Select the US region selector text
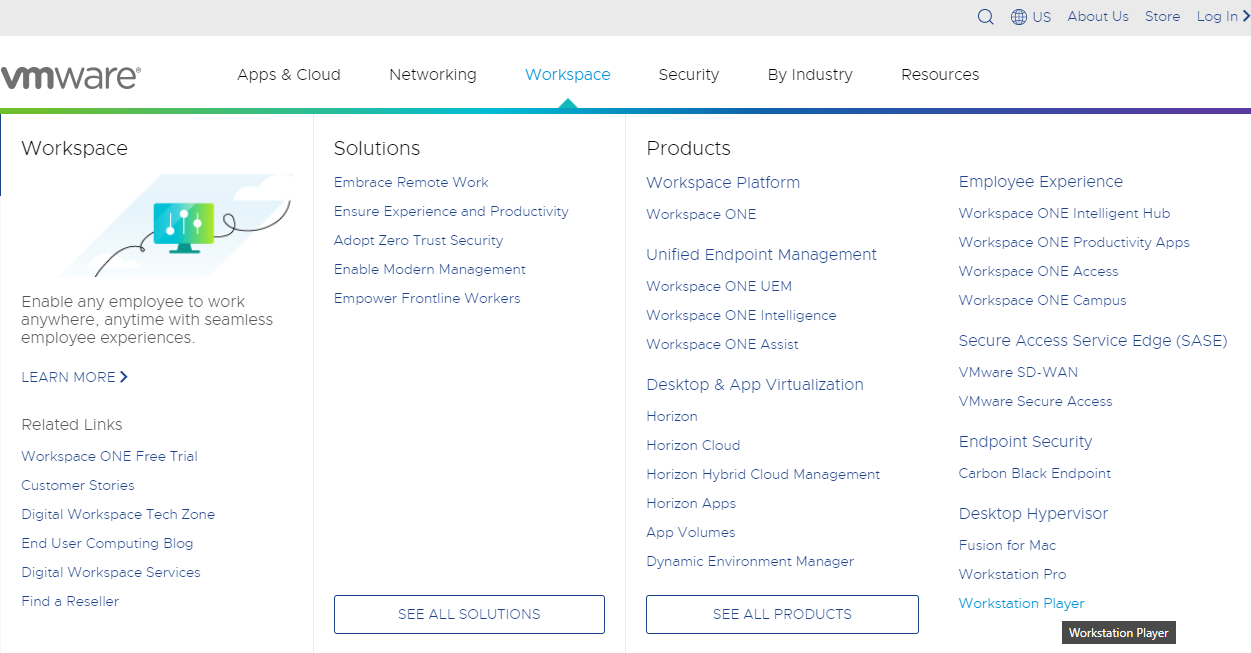 (x=1042, y=17)
